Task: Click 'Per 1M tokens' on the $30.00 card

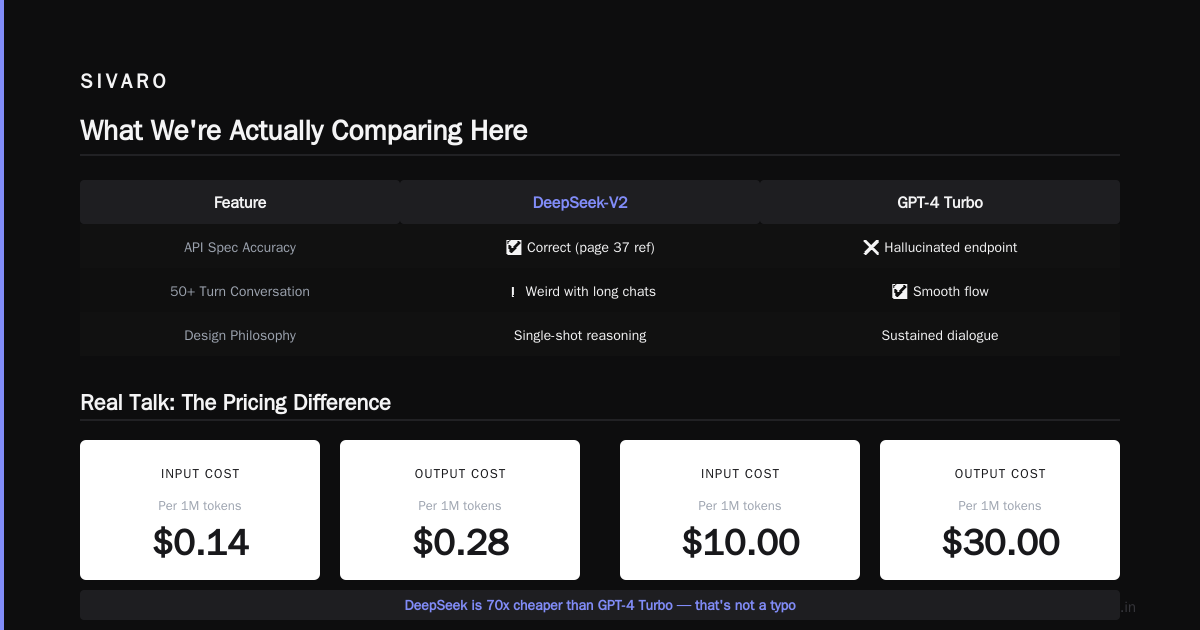Action: point(1000,506)
